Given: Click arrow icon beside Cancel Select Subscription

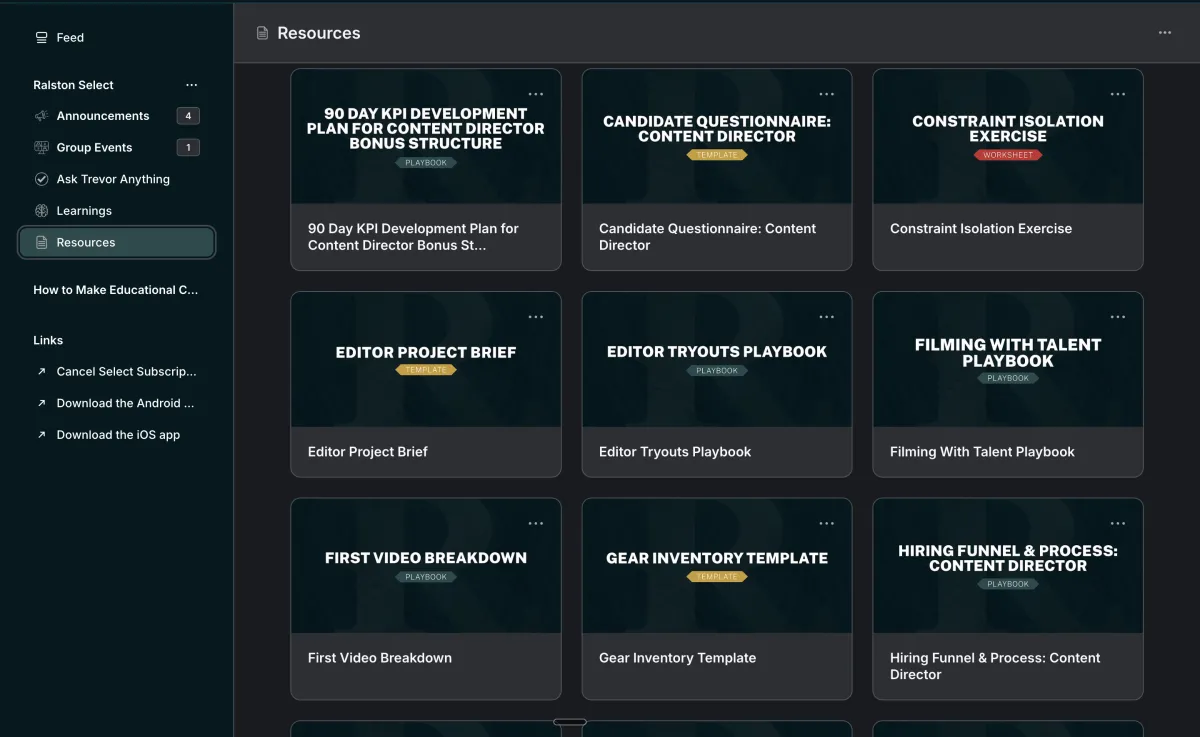Looking at the screenshot, I should (41, 372).
